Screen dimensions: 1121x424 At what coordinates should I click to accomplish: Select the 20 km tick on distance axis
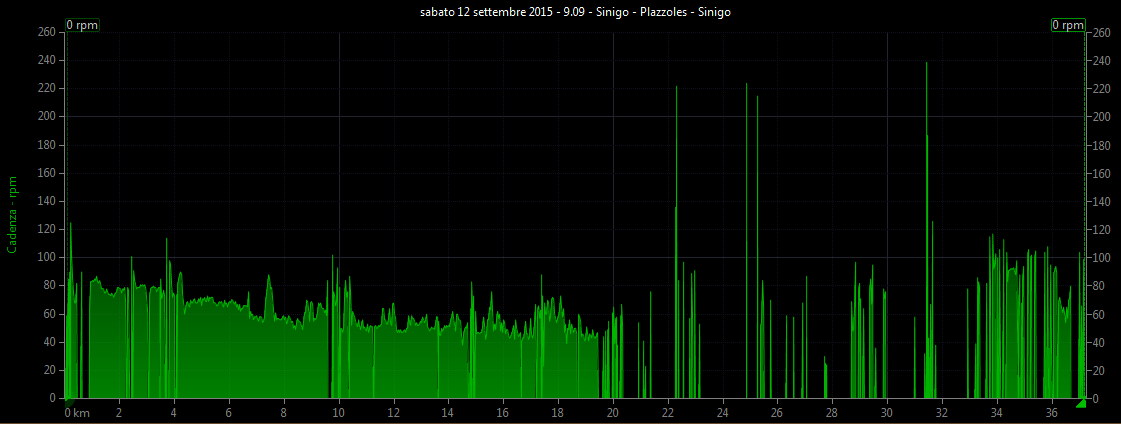pyautogui.click(x=613, y=412)
